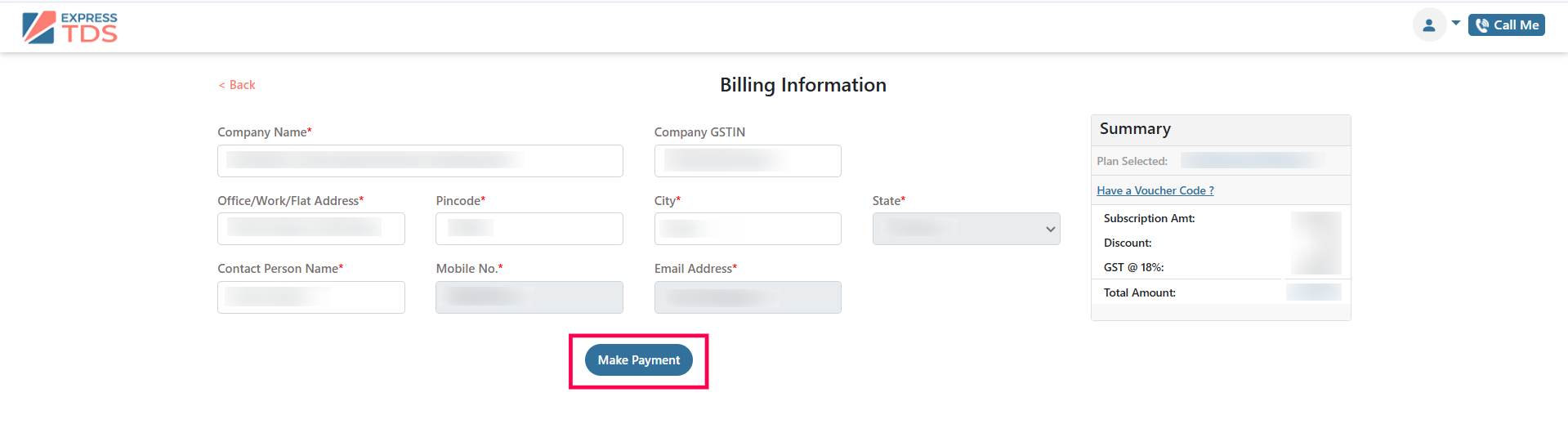Click the Call Me button

(x=1507, y=25)
